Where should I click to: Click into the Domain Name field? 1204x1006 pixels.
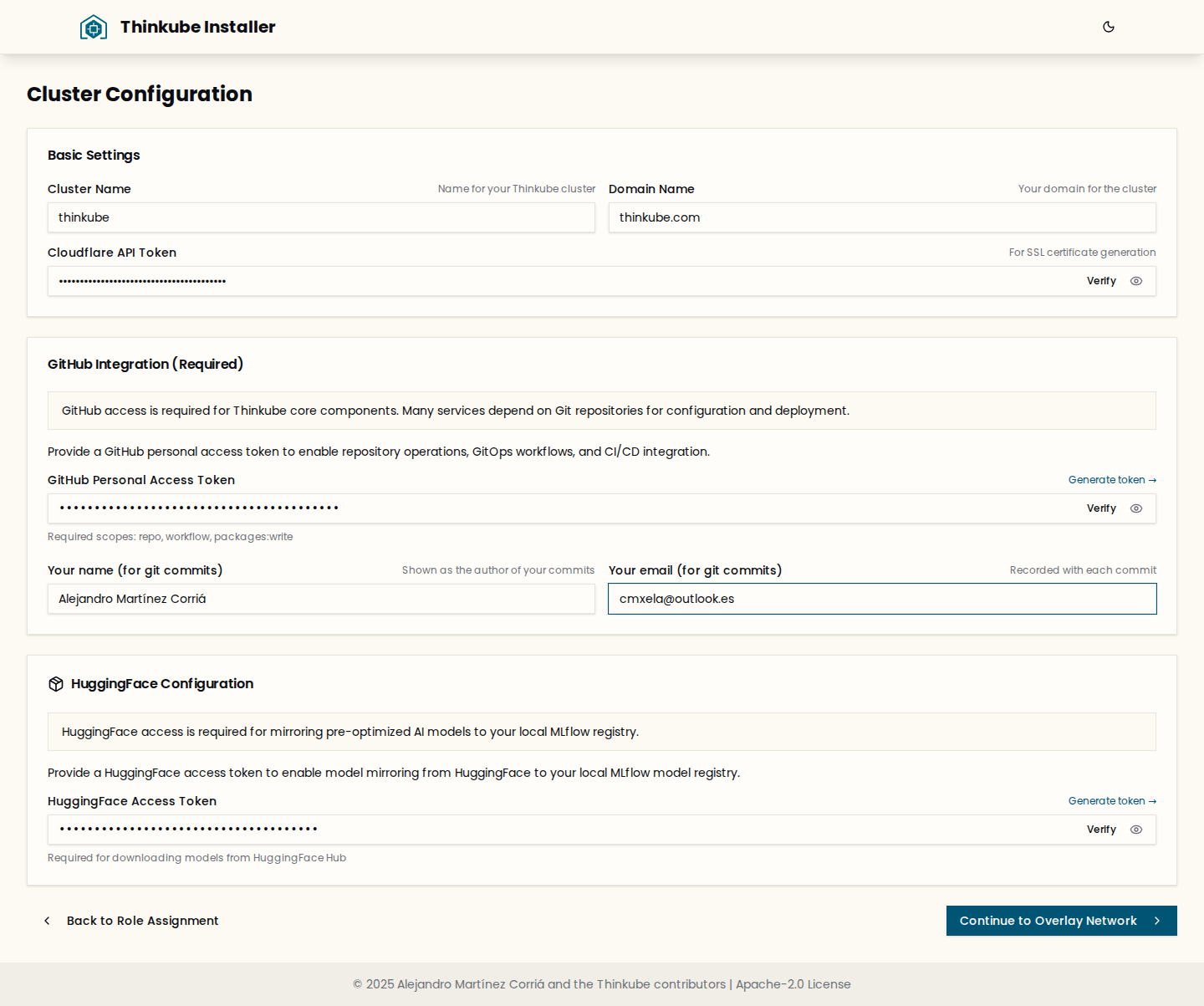[x=882, y=217]
